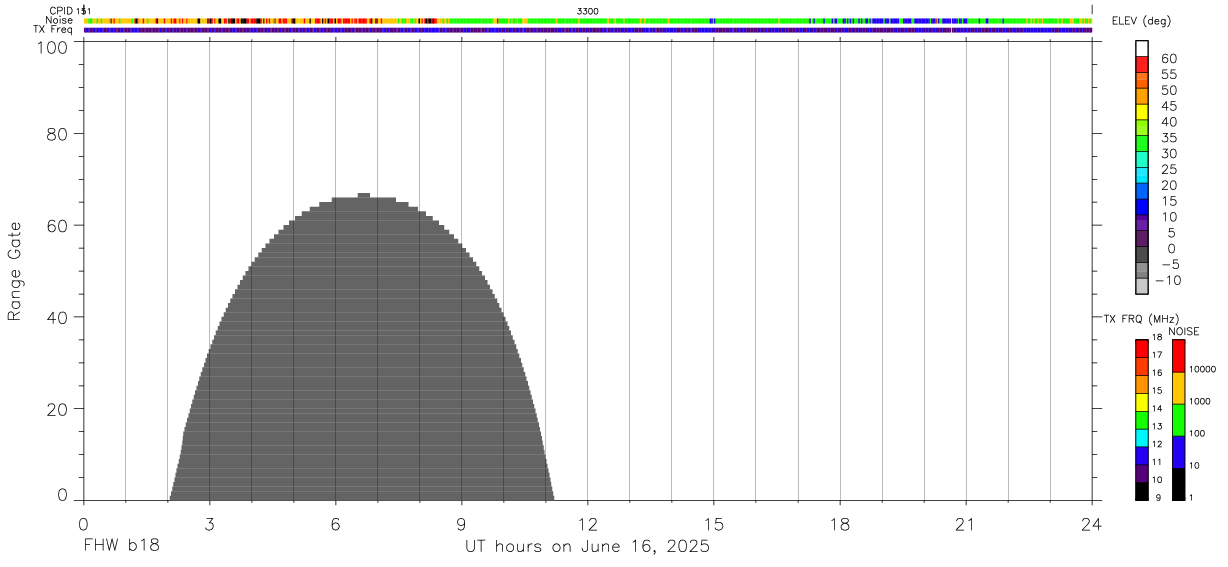This screenshot has width=1228, height=567.
Task: Click the TX frequency strip above plot
Action: [x=588, y=30]
